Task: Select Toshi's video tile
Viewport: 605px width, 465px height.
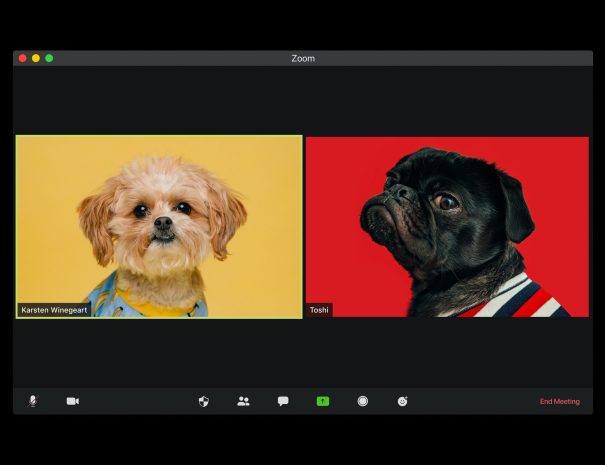Action: point(447,227)
